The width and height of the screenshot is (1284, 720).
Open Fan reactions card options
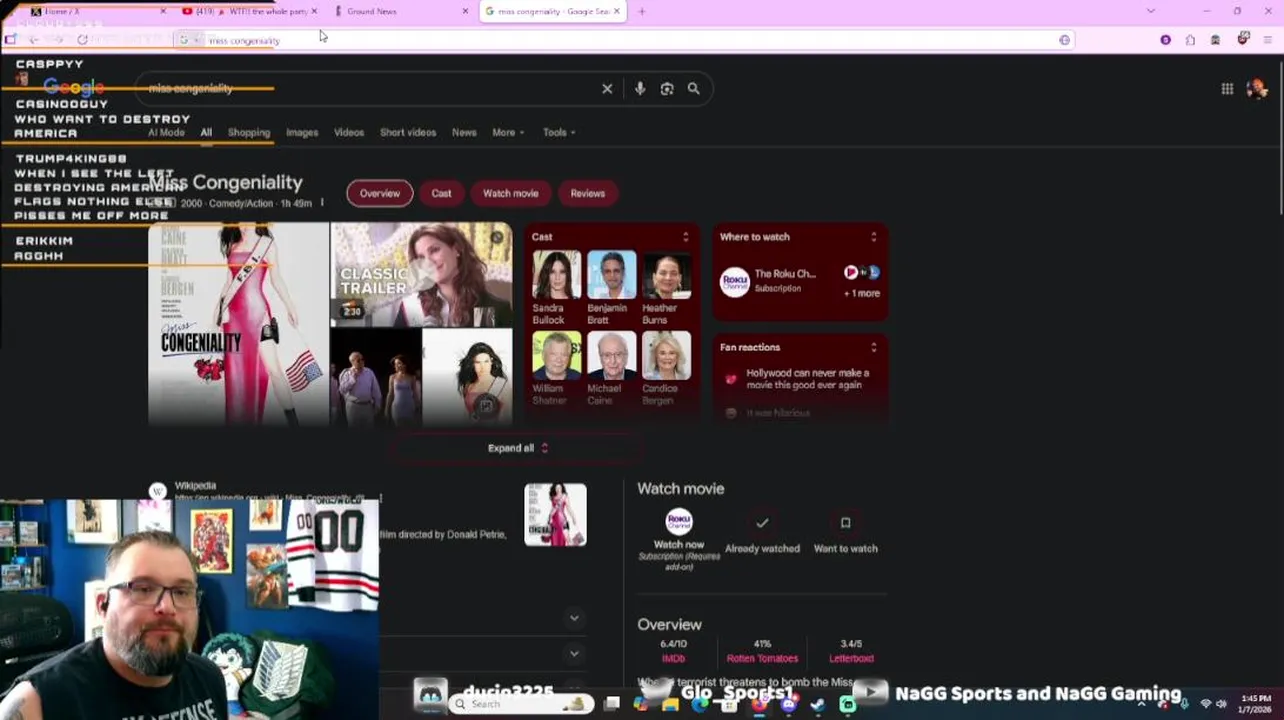pos(873,347)
